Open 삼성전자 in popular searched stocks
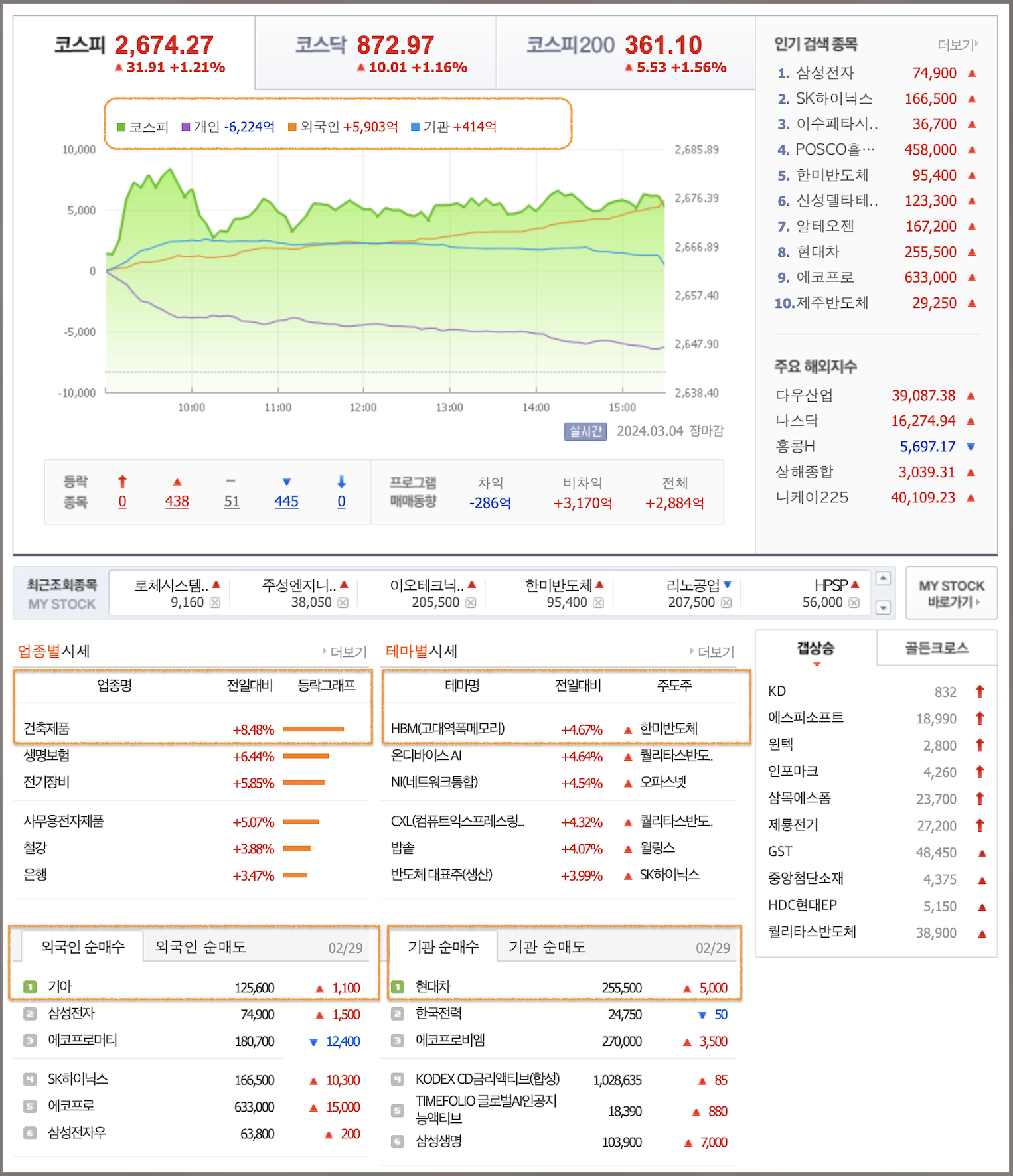Screen dimensions: 1013x1176 (x=824, y=73)
